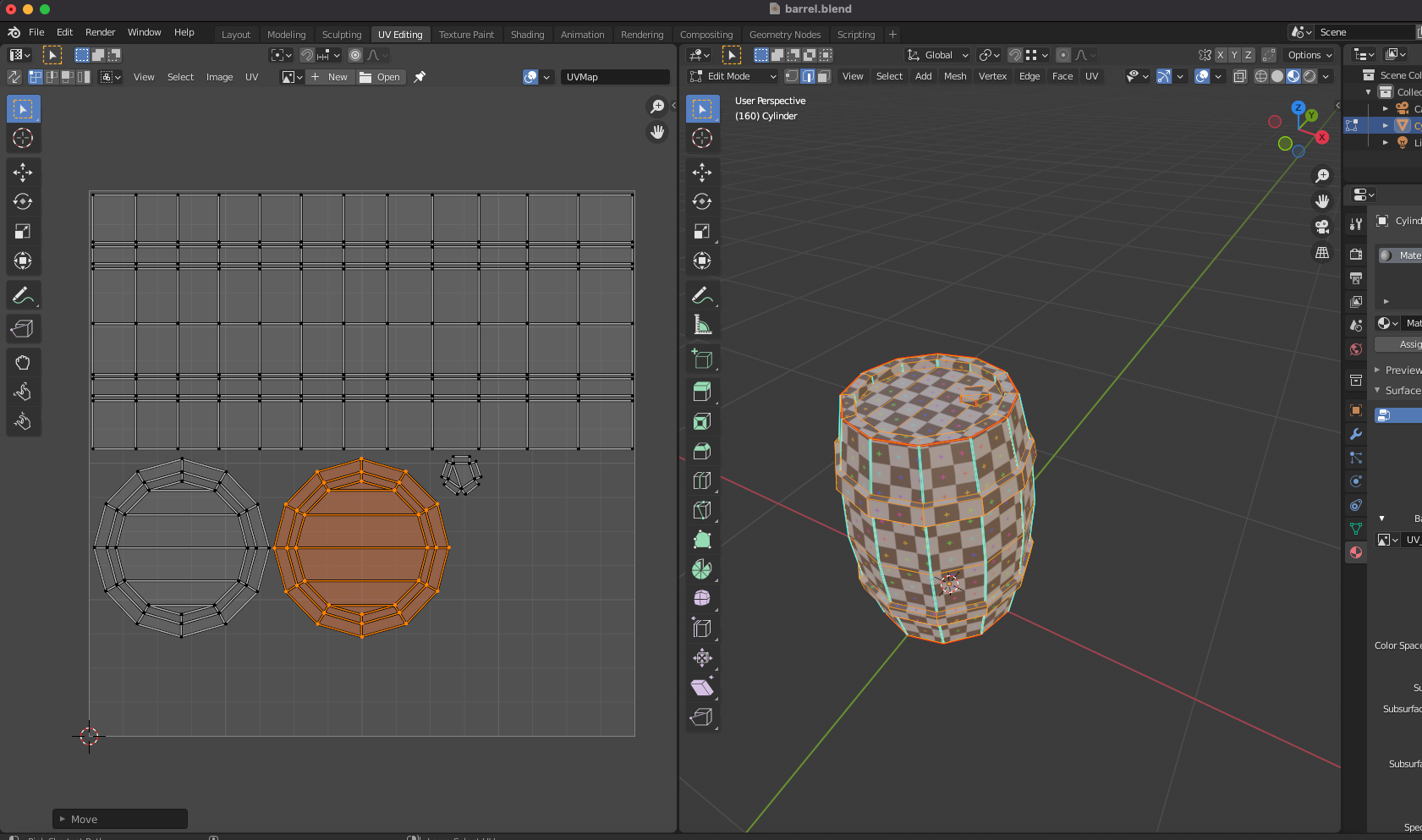This screenshot has height=840, width=1422.
Task: Select the UV editor Pinch tool
Action: 23,421
